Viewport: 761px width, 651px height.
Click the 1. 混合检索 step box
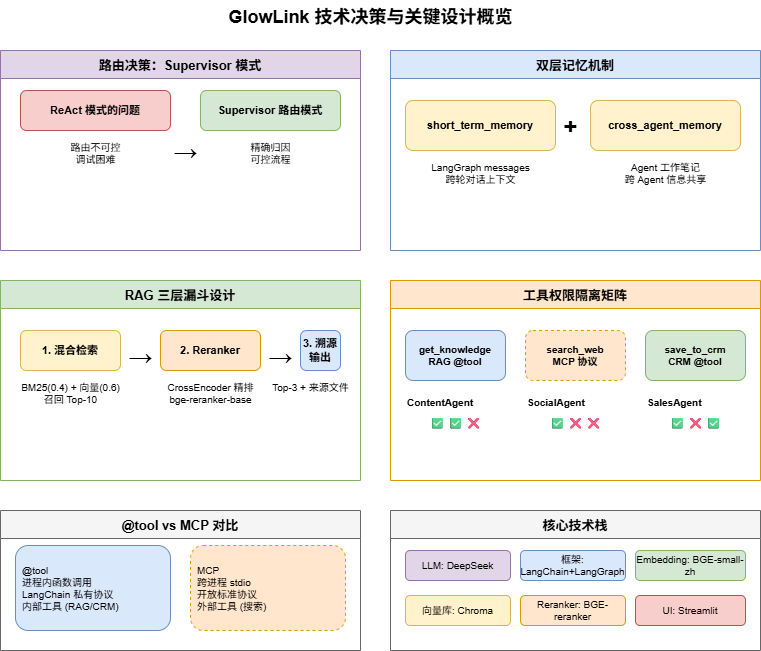(70, 351)
